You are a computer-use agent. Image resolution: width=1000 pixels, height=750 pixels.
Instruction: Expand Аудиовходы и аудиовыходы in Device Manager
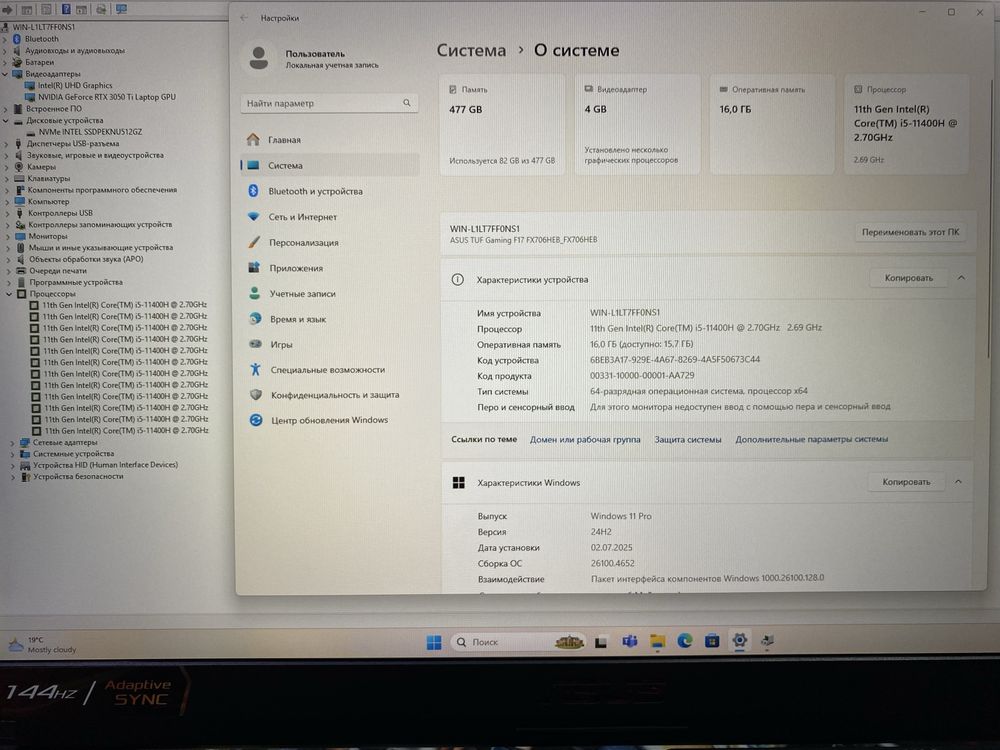click(x=6, y=50)
